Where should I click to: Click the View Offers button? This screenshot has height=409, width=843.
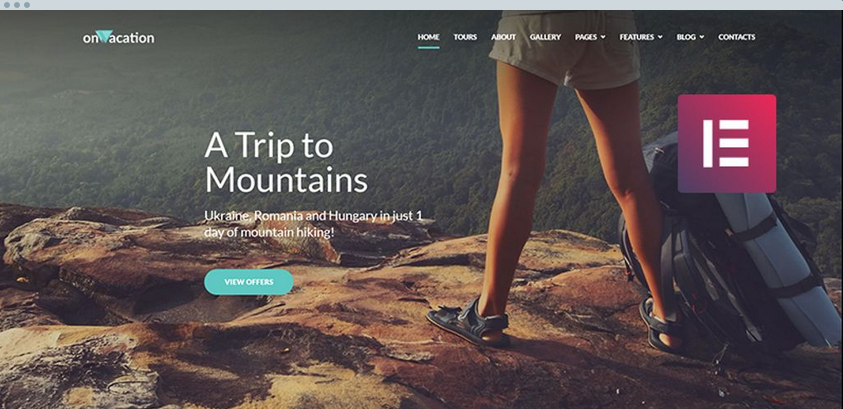[249, 282]
